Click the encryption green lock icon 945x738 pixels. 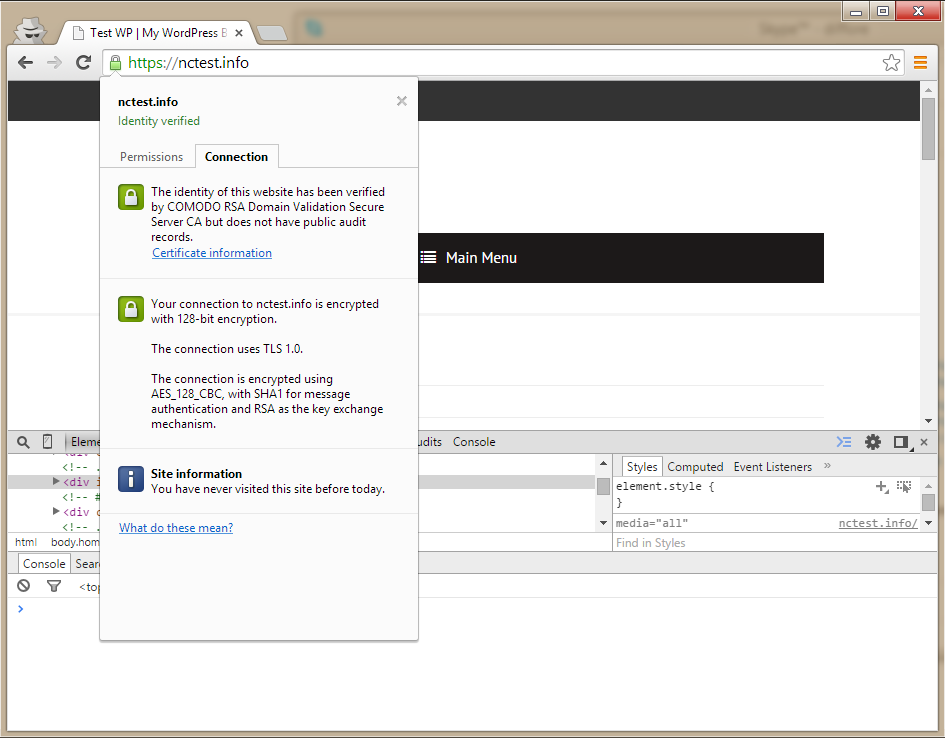click(x=131, y=309)
